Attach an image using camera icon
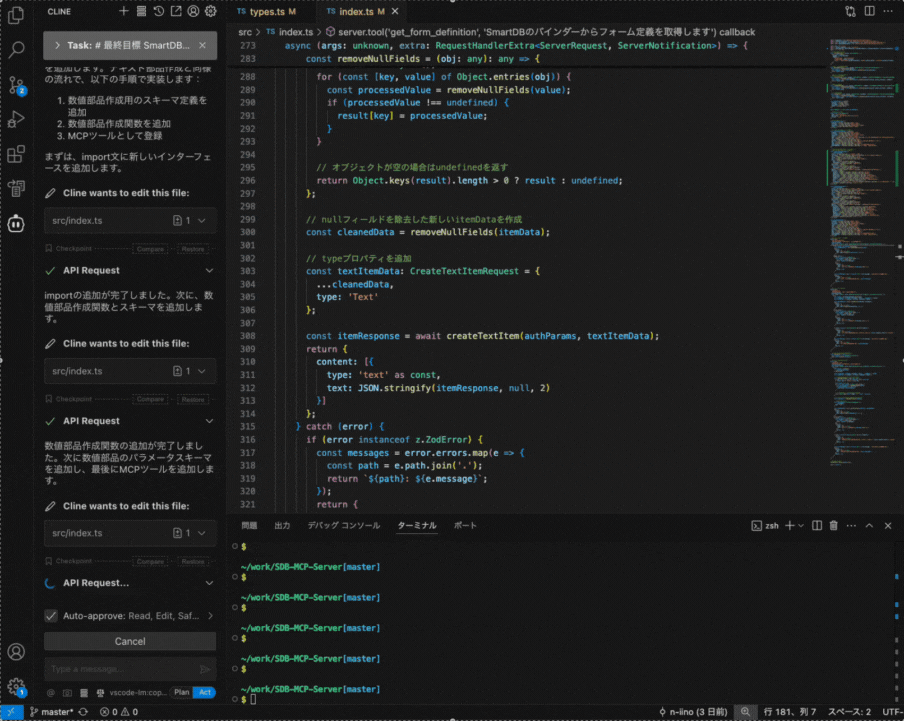Image resolution: width=904 pixels, height=721 pixels. tap(67, 693)
